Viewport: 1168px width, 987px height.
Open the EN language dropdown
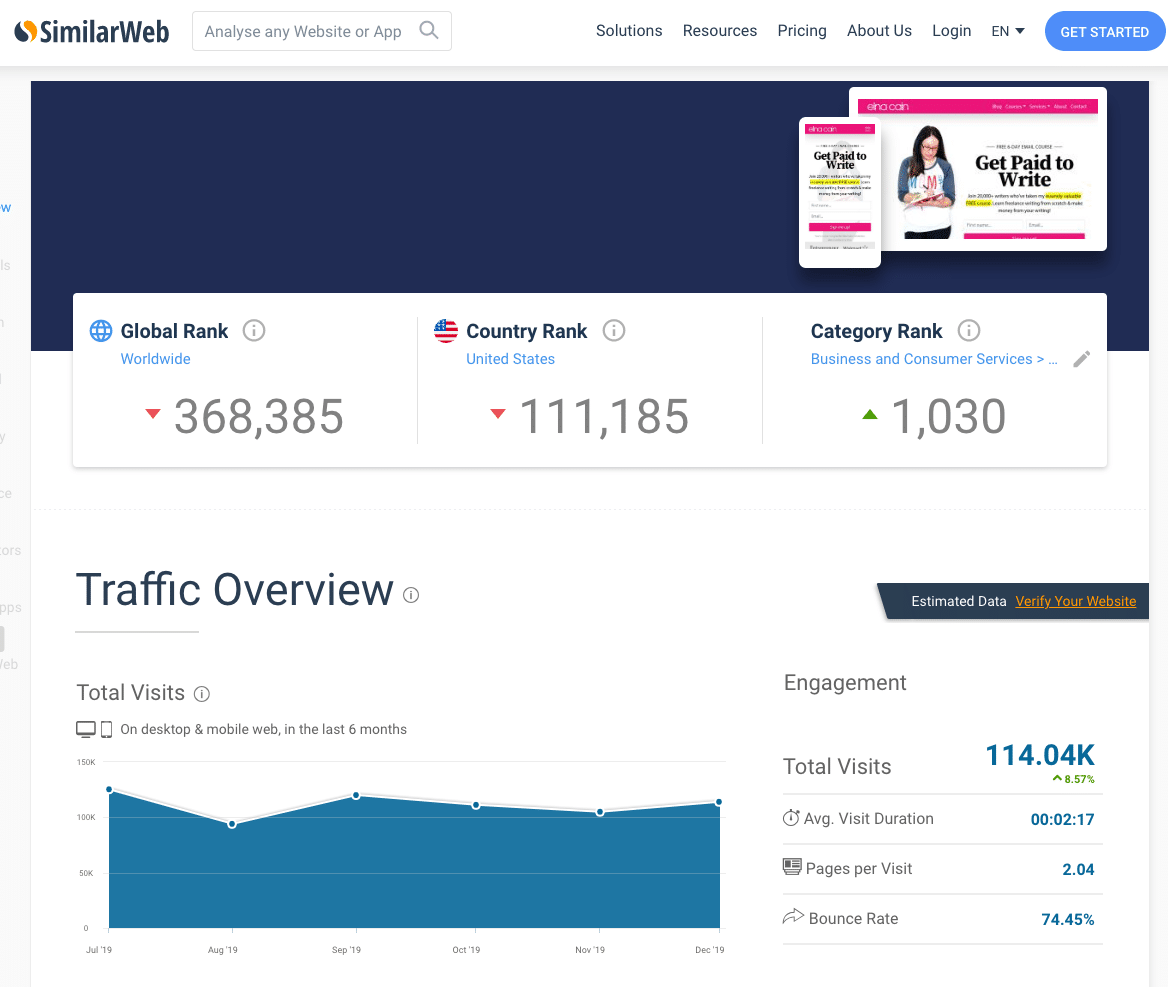pyautogui.click(x=1008, y=31)
